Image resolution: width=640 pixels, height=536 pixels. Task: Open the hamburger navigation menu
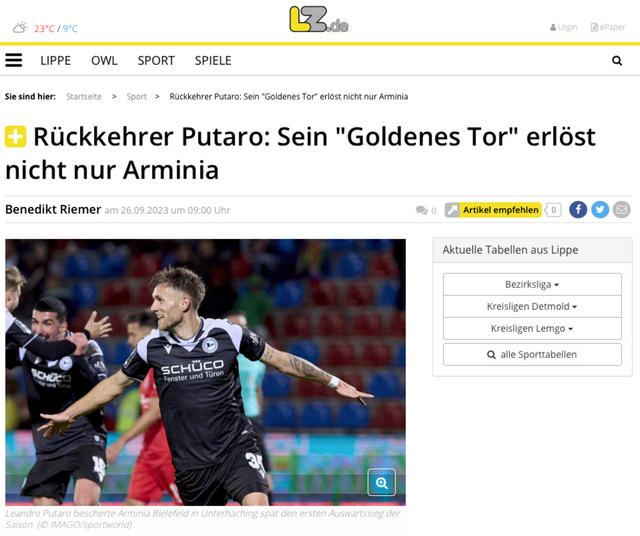(14, 60)
